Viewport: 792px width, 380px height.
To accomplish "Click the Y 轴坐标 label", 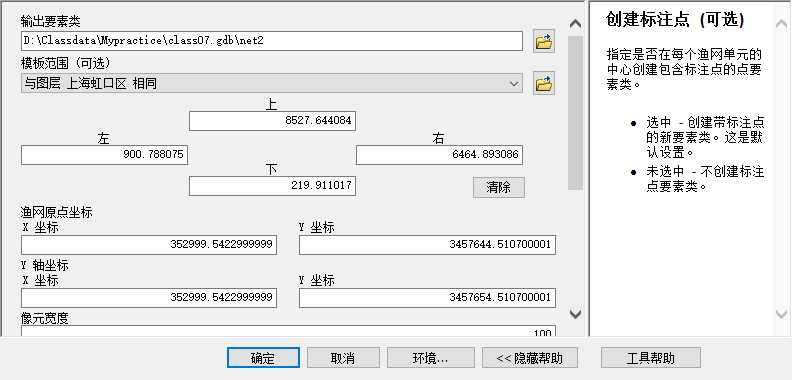I will point(44,265).
